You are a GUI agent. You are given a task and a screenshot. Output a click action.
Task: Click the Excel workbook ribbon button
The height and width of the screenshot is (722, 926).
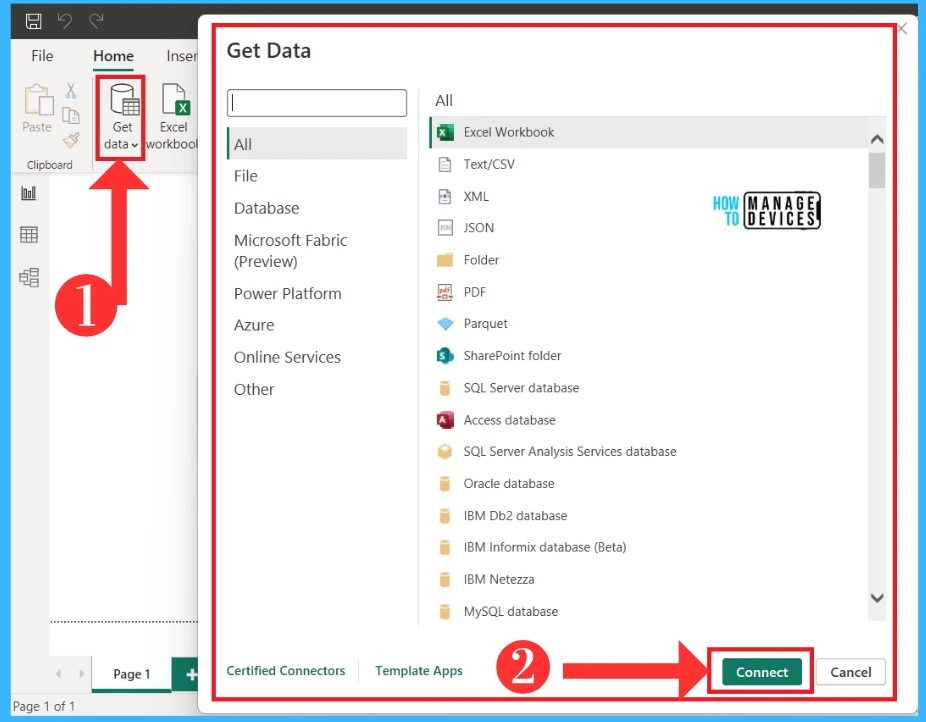click(x=173, y=117)
